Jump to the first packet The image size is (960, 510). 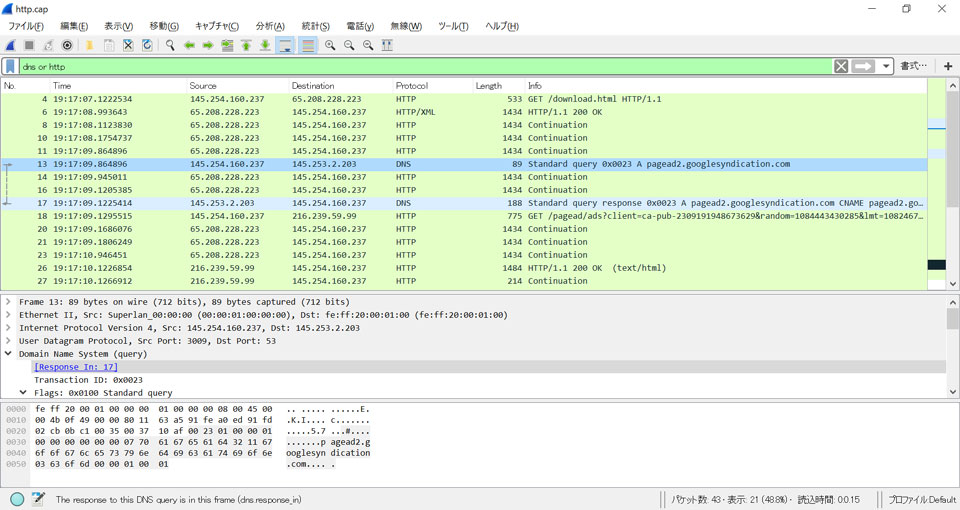246,45
